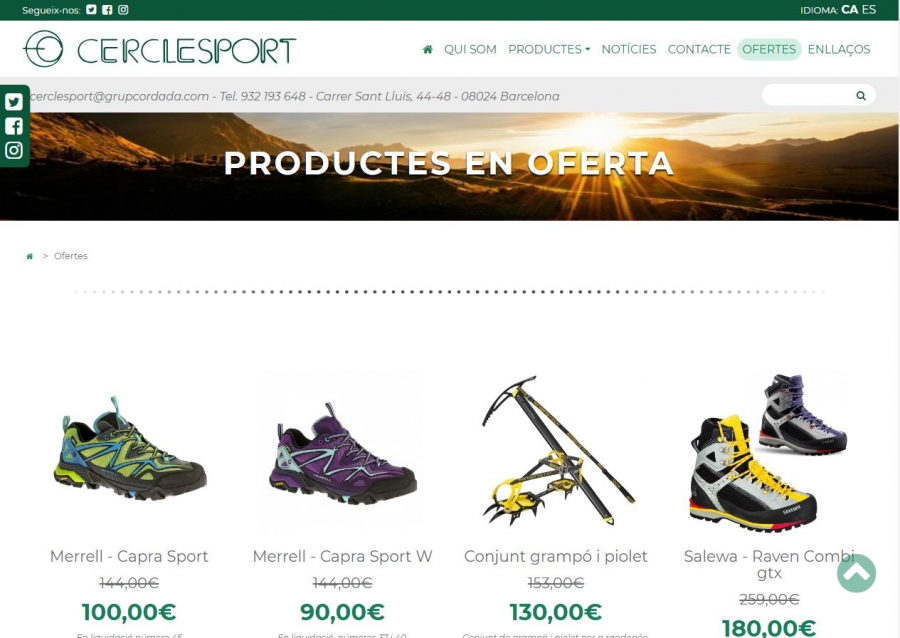Viewport: 900px width, 638px height.
Task: Click the breadcrumb home icon
Action: [x=30, y=256]
